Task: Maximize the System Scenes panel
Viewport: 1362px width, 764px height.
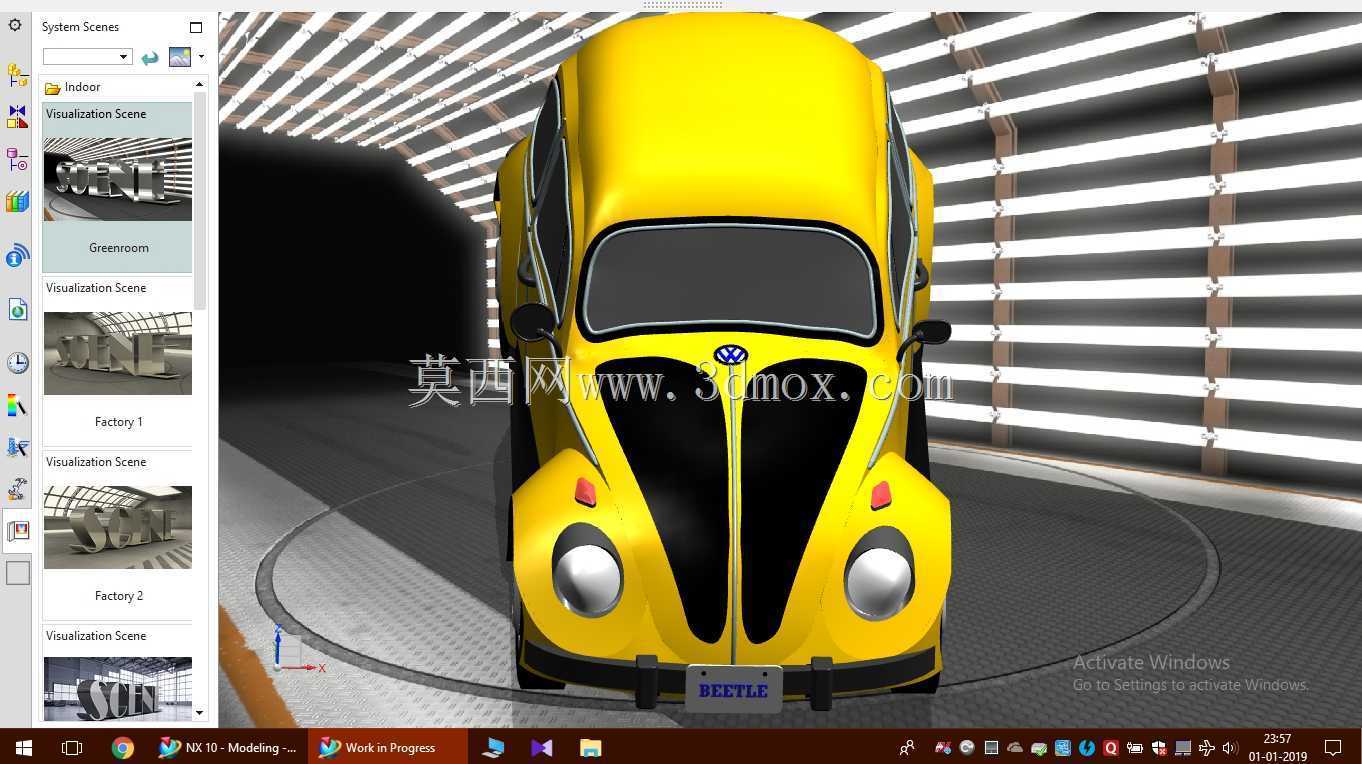Action: click(196, 27)
